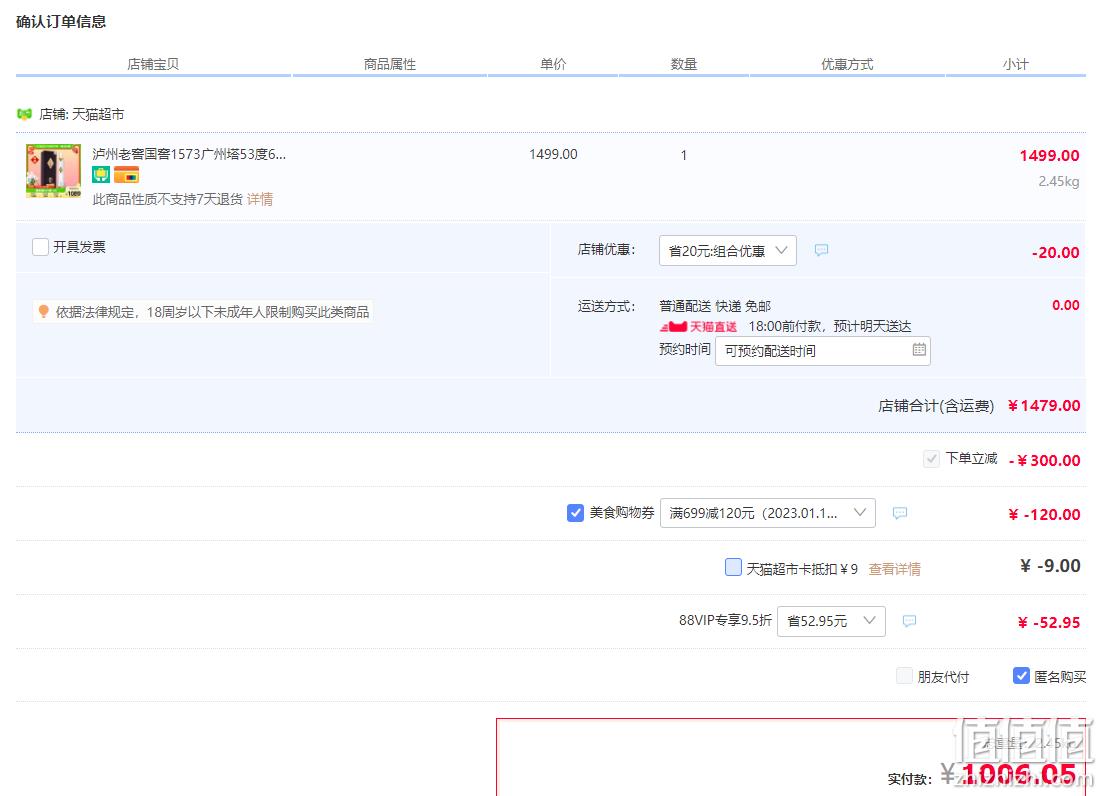This screenshot has height=796, width=1103.
Task: Click the lightbulb icon in the age notice
Action: (44, 311)
